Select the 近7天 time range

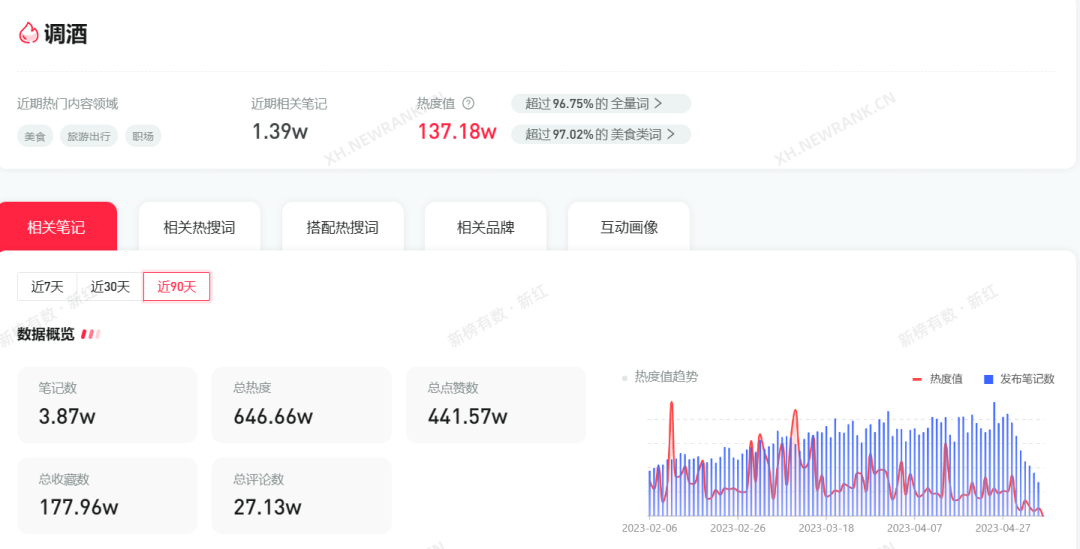point(47,287)
